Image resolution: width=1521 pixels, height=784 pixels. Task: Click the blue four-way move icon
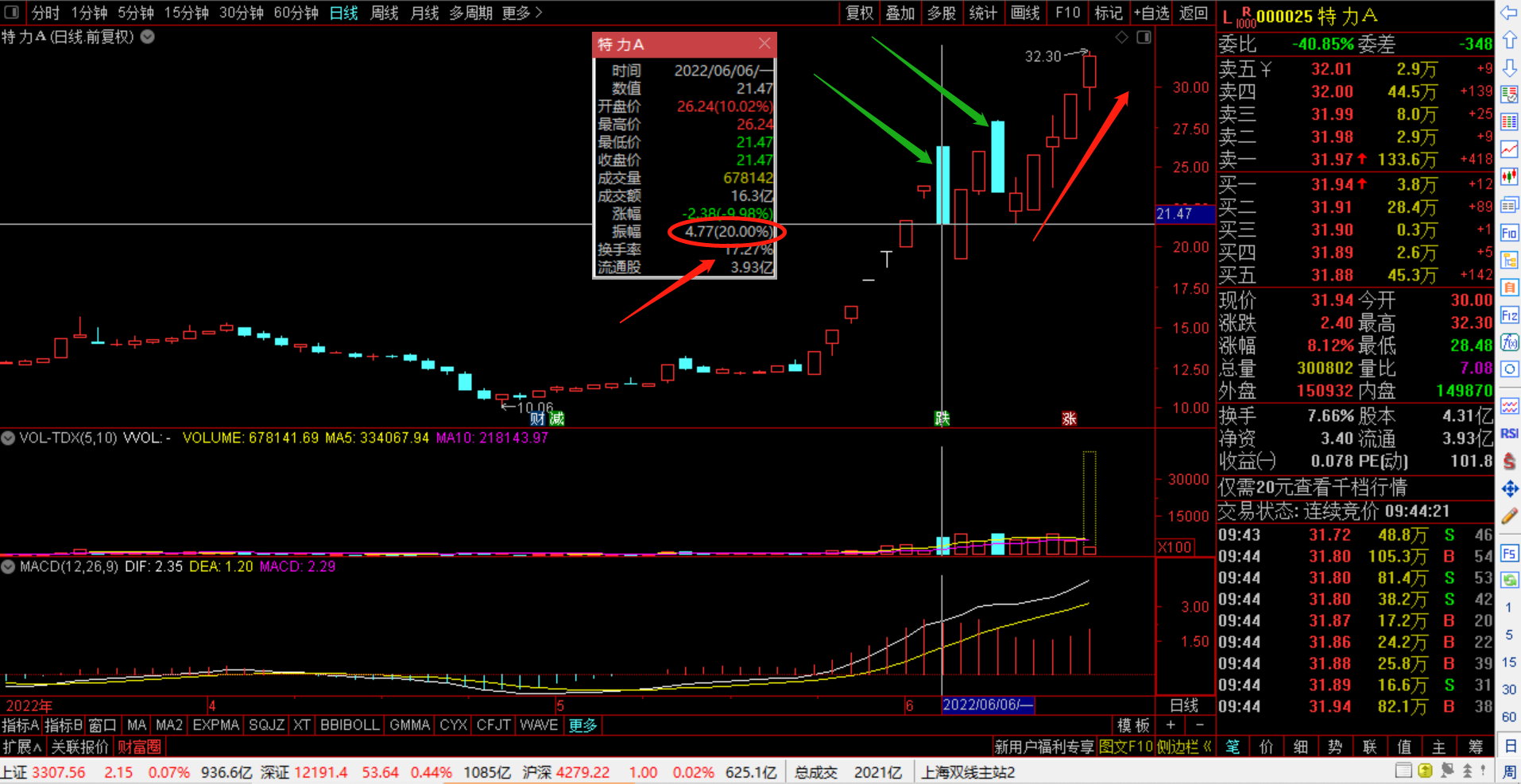coord(1508,489)
